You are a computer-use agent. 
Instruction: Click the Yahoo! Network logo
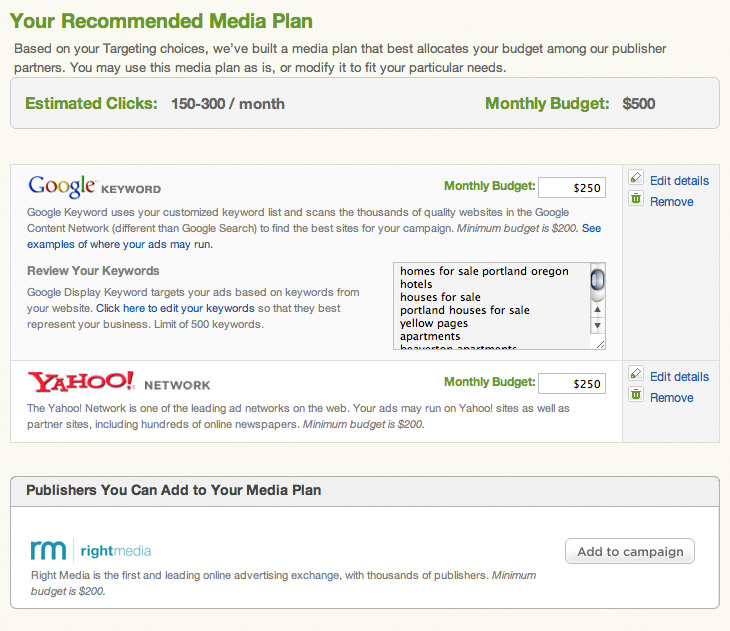[119, 382]
